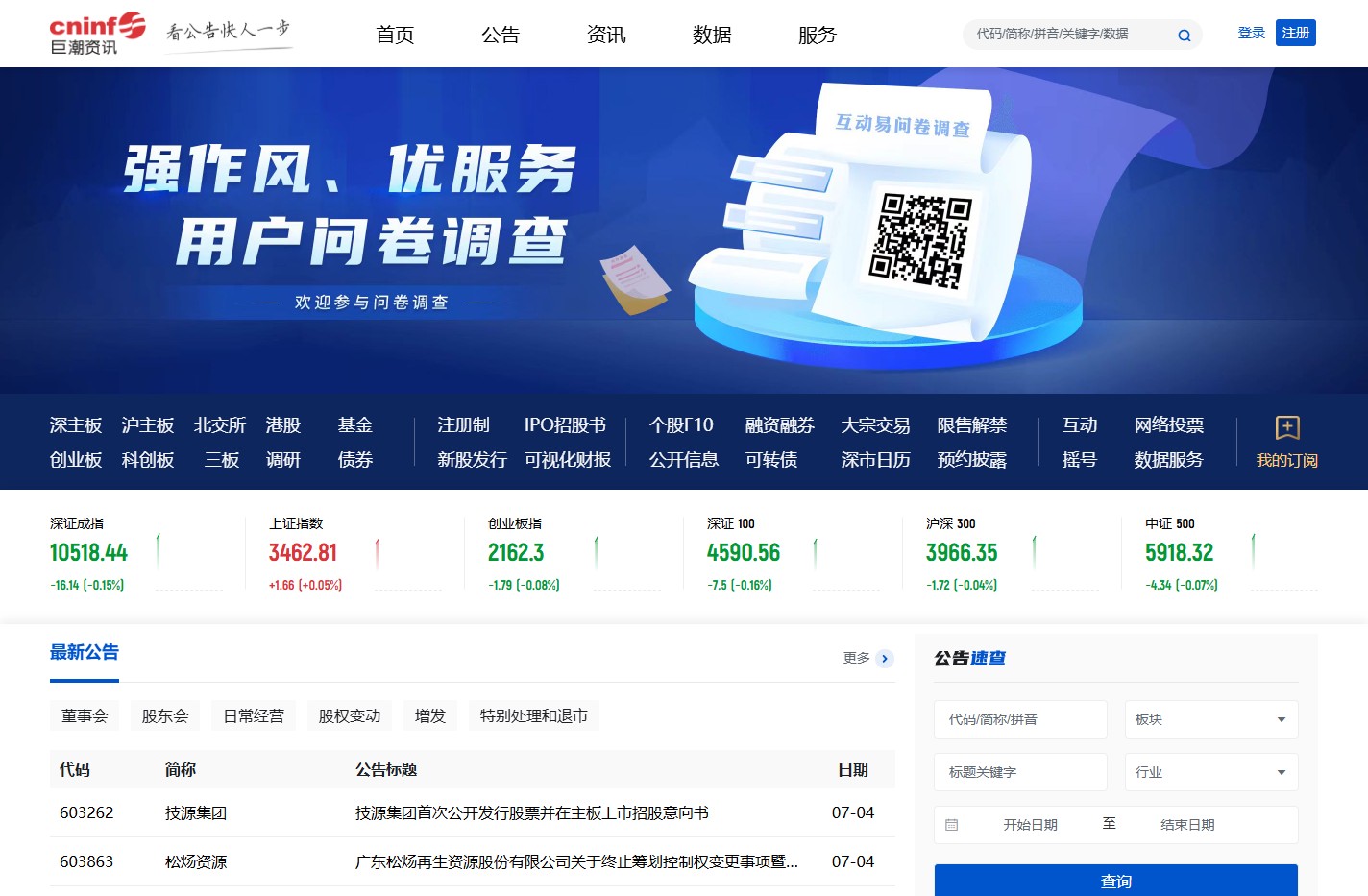The image size is (1368, 896).
Task: Click the 登录 link
Action: [1252, 33]
